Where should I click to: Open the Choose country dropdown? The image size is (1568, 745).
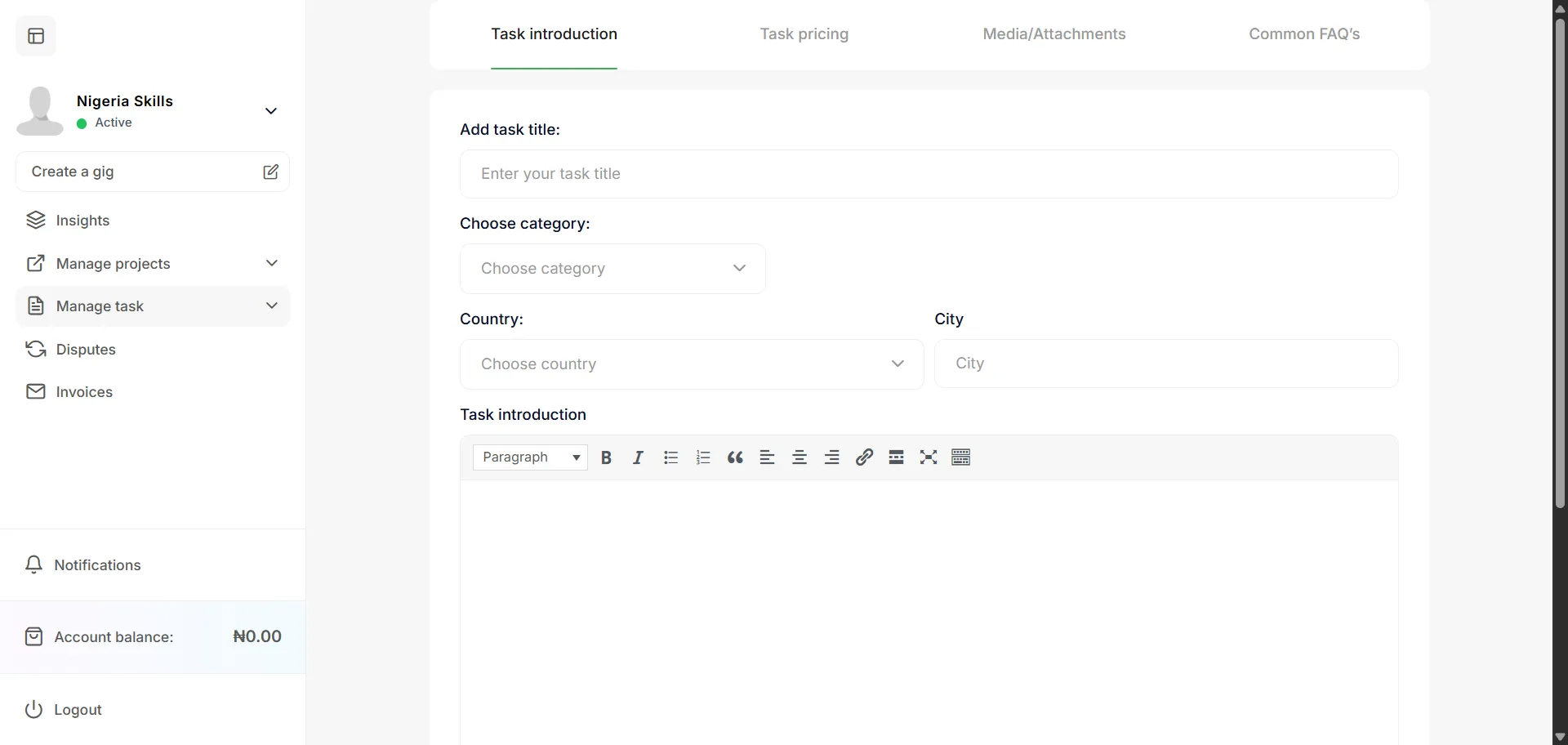[x=692, y=364]
